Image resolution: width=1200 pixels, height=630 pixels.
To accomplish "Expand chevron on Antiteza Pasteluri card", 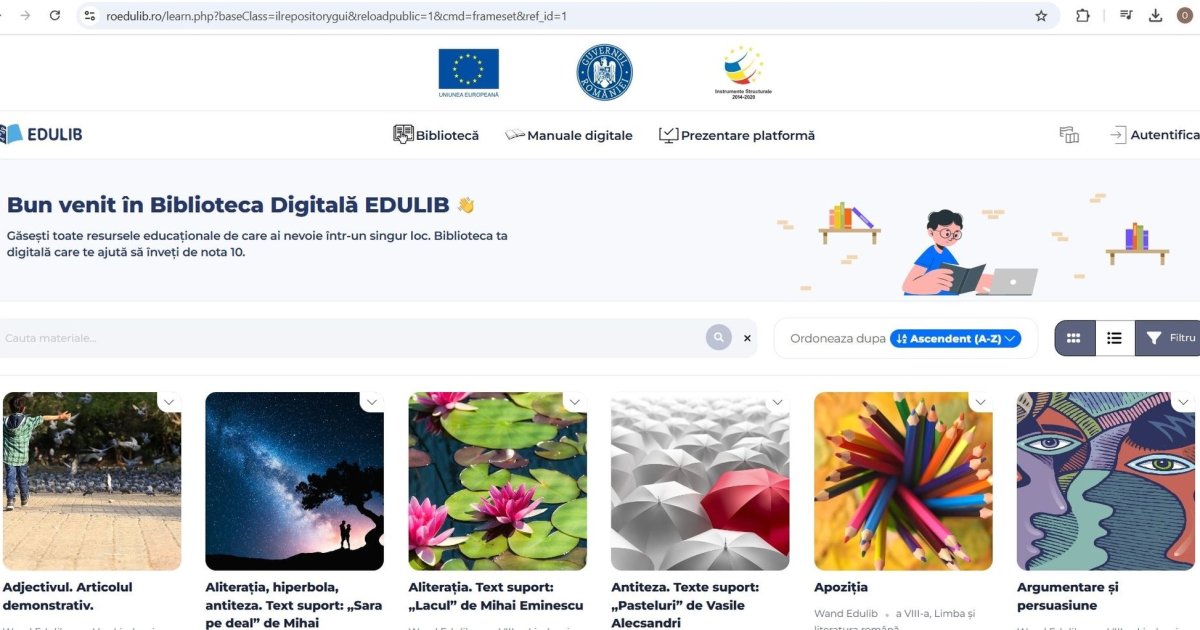I will (x=778, y=402).
